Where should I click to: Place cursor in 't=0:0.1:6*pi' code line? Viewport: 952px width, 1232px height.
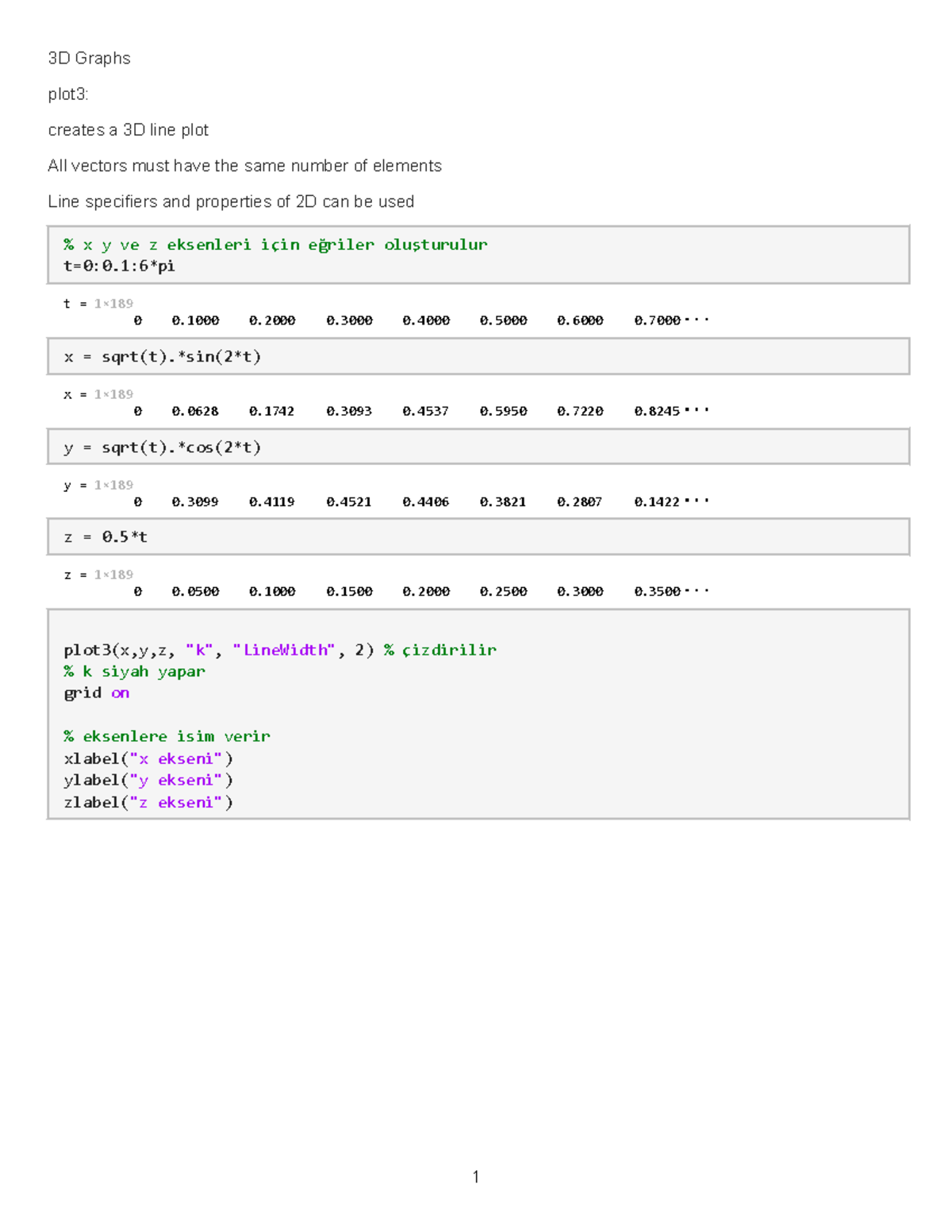coord(119,266)
